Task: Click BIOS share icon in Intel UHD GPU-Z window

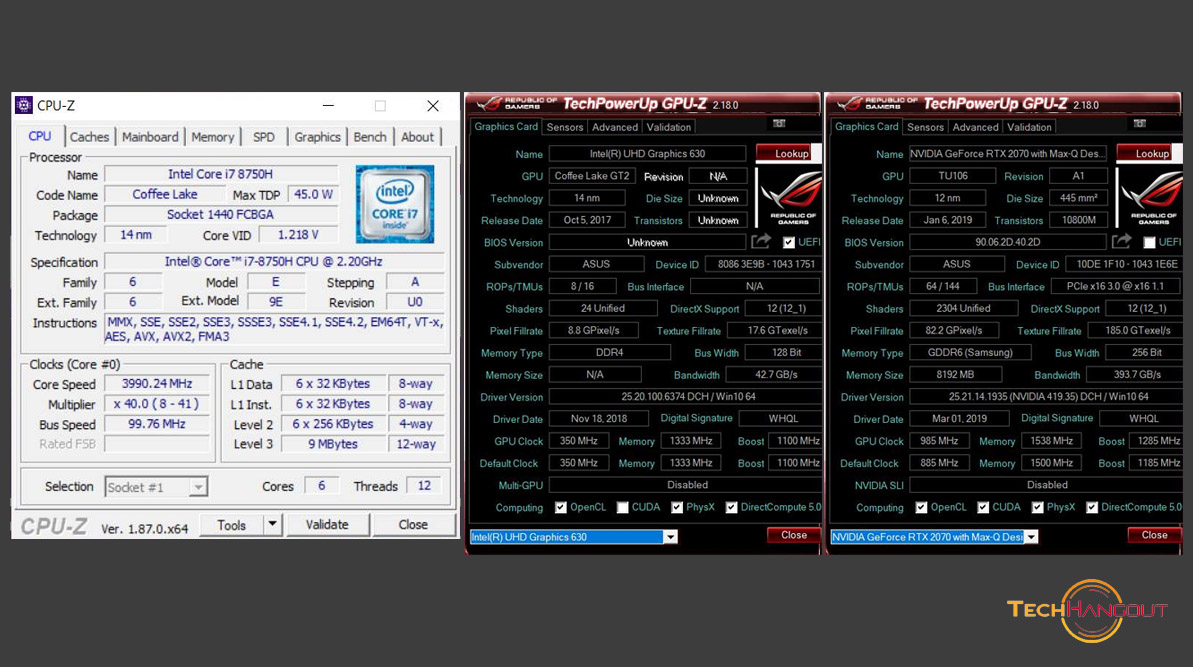Action: coord(761,241)
